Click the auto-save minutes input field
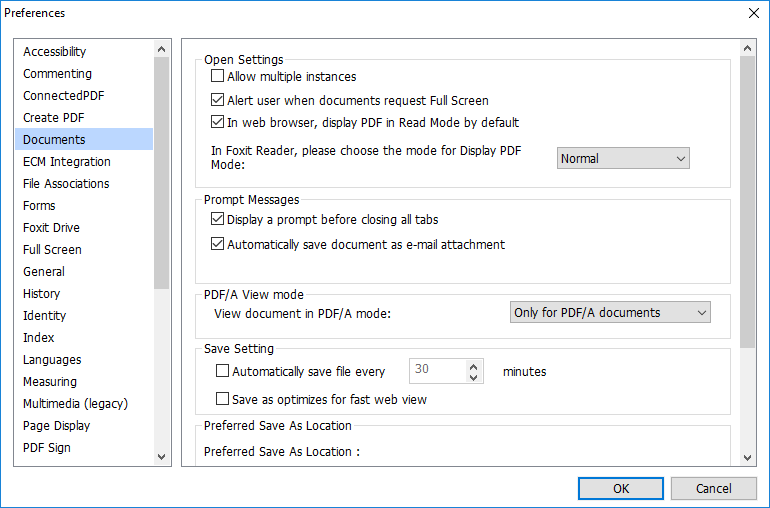This screenshot has height=508, width=770. [x=436, y=371]
